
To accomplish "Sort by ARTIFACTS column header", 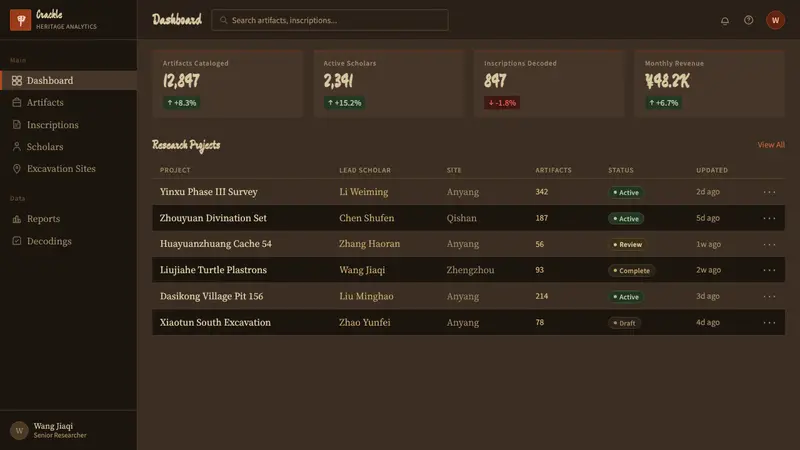I will [553, 170].
